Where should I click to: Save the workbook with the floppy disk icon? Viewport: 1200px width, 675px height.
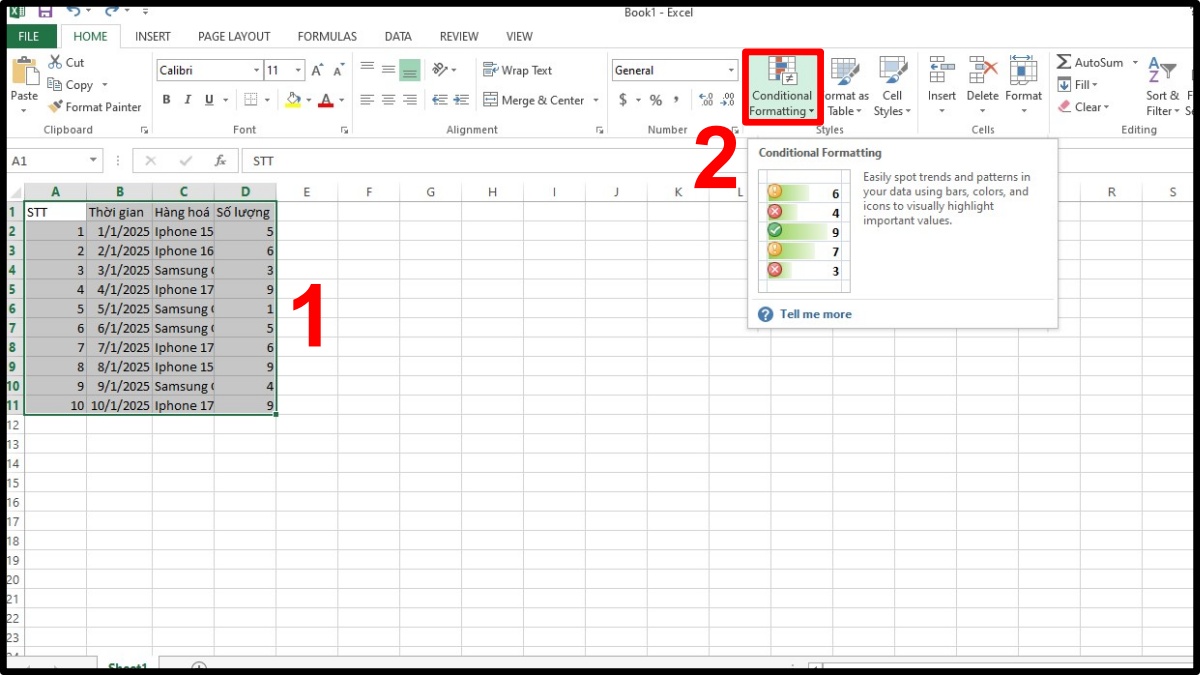[45, 12]
